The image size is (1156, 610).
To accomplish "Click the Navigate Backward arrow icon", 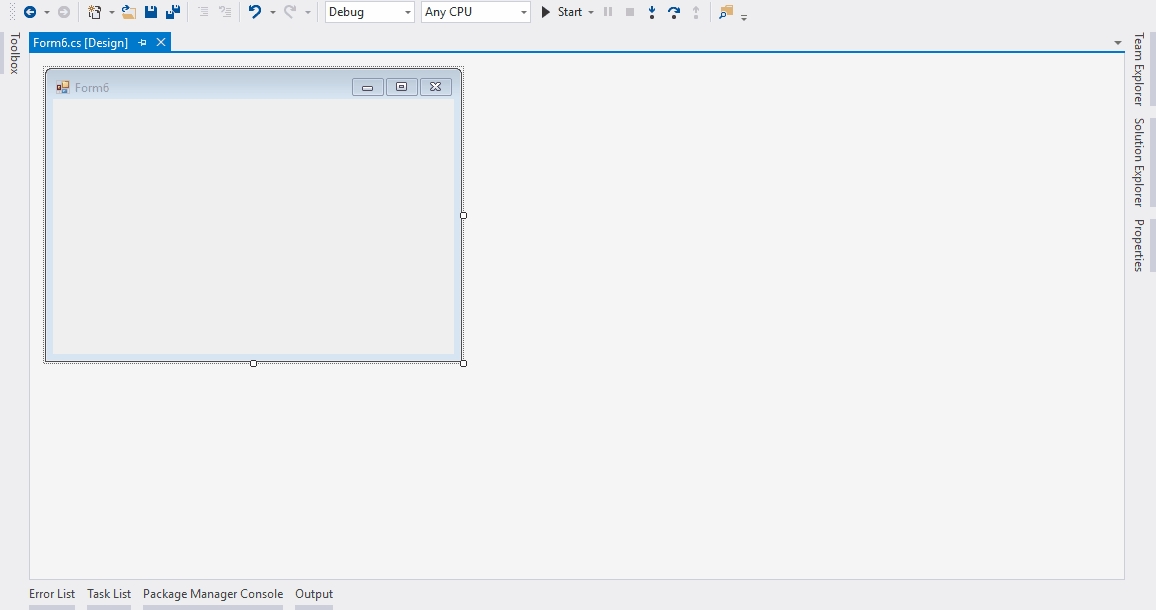I will [30, 12].
